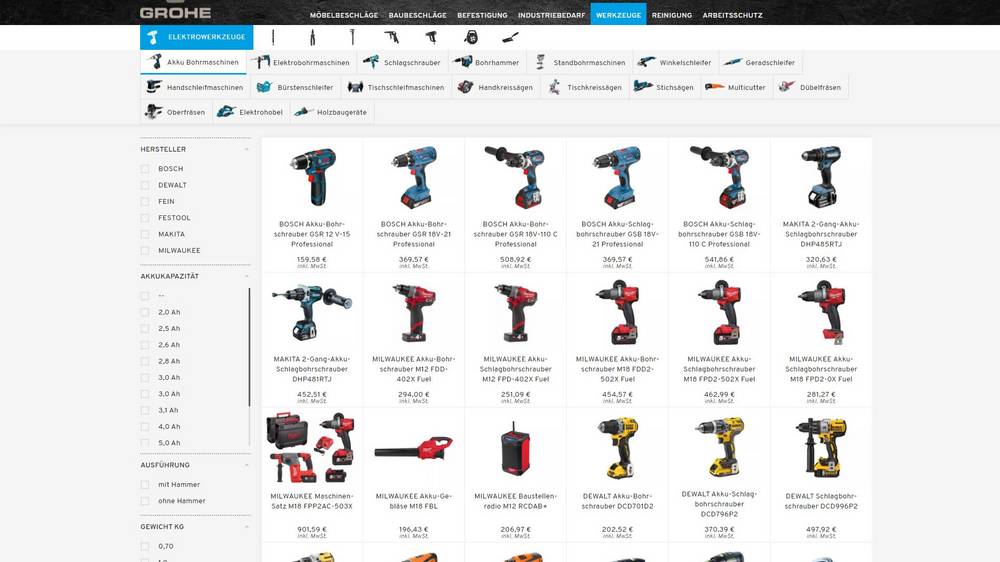1000x562 pixels.
Task: Open the pliers hand tools icon
Action: [312, 37]
